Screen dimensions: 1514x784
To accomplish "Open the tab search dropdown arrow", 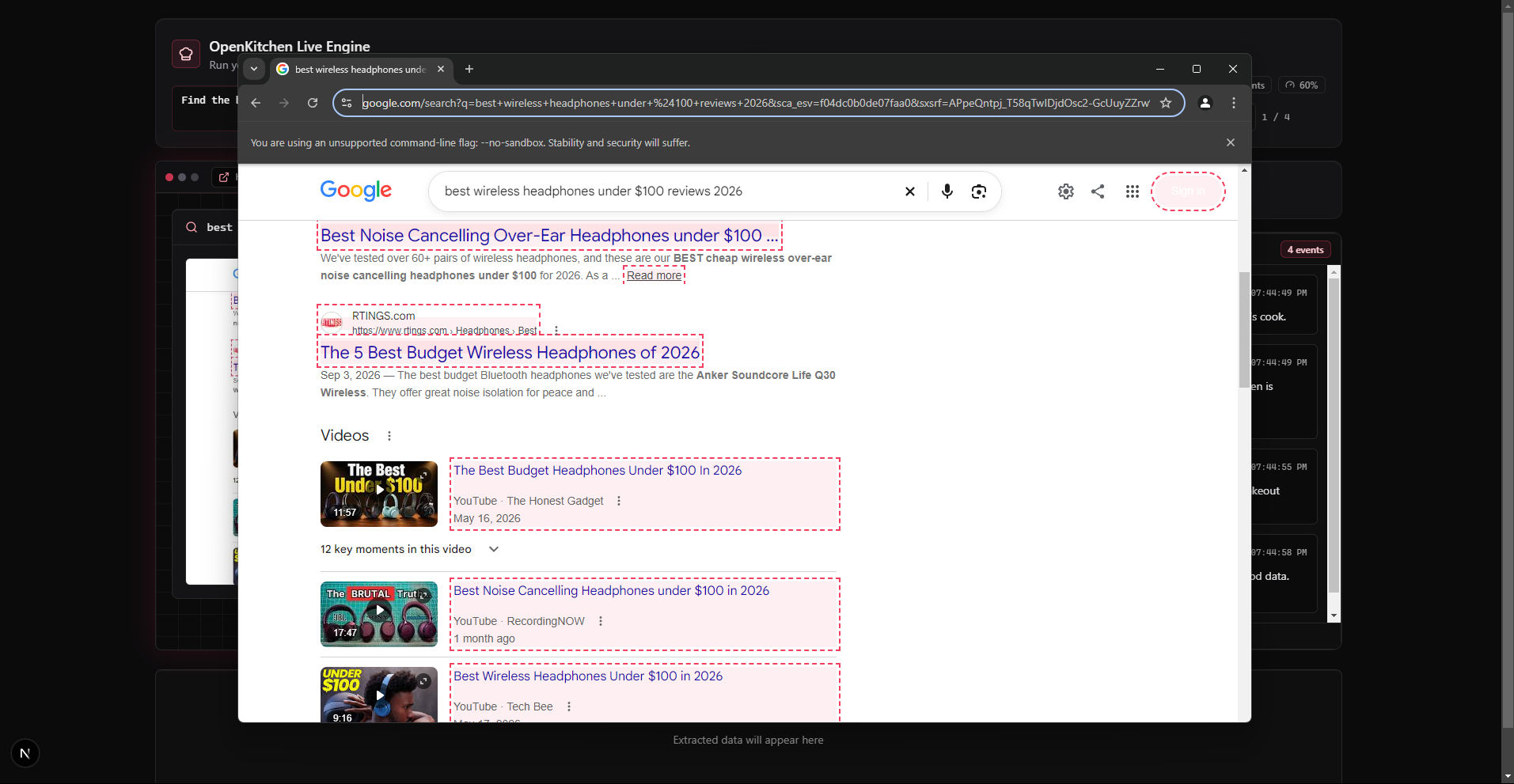I will click(x=254, y=69).
